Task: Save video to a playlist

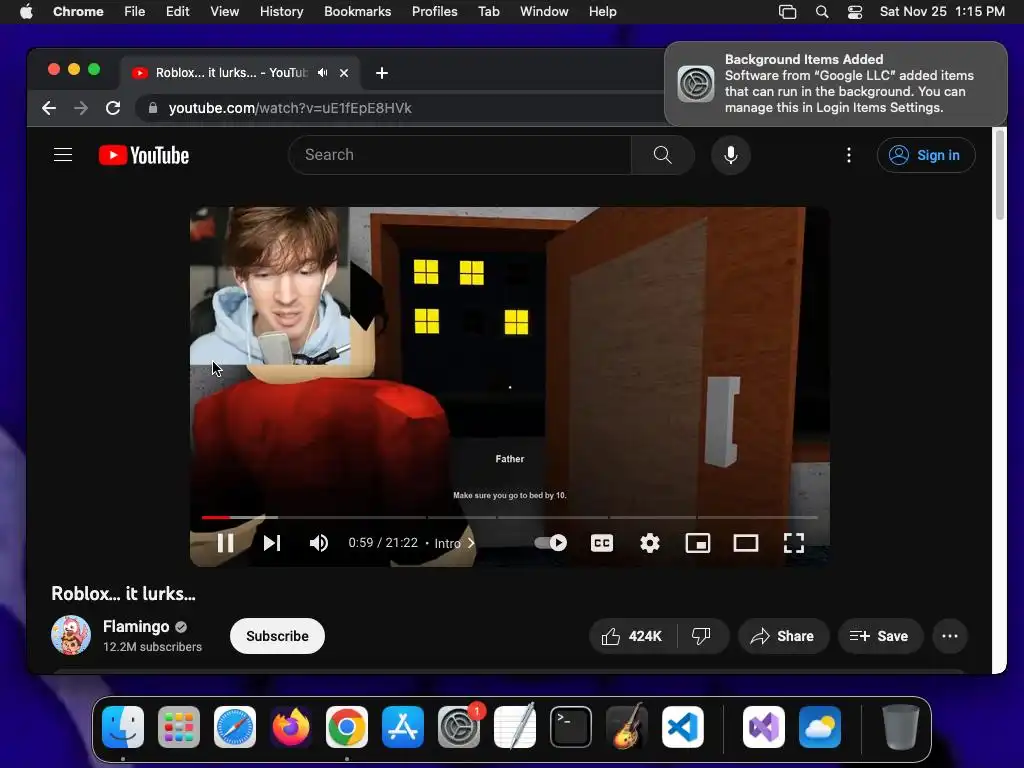Action: coord(880,636)
